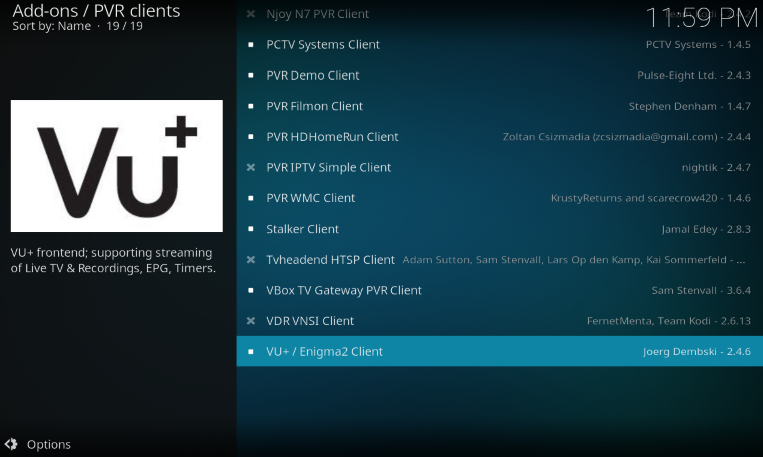This screenshot has width=763, height=457.
Task: Click X marker beside PVR IPTV Simple Client
Action: pos(251,167)
